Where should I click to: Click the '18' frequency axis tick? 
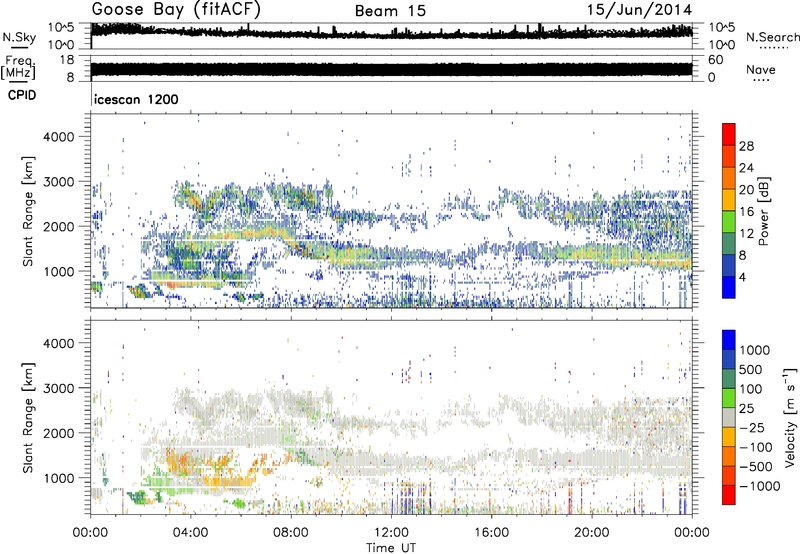(67, 60)
